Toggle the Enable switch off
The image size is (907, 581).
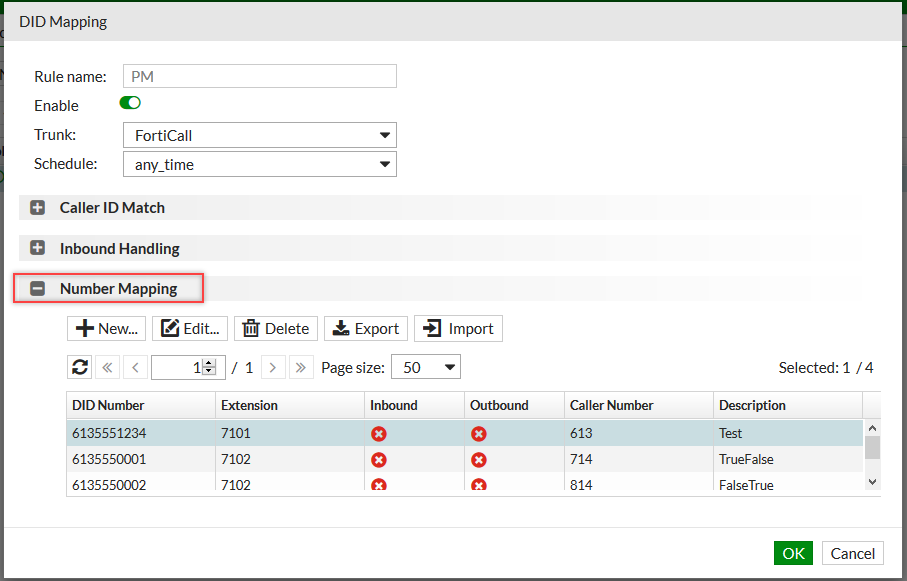(130, 103)
